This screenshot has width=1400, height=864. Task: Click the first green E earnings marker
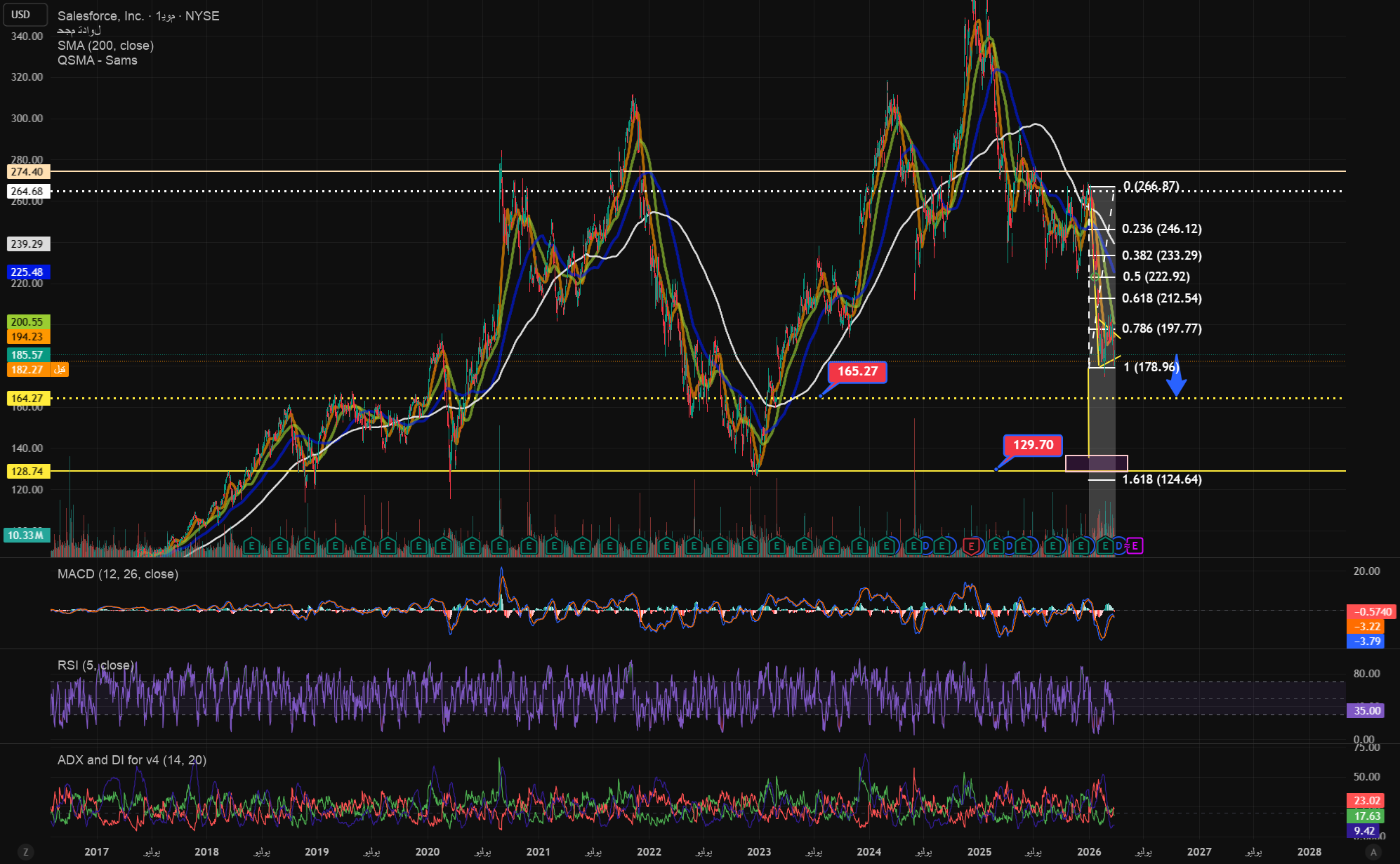[x=252, y=546]
